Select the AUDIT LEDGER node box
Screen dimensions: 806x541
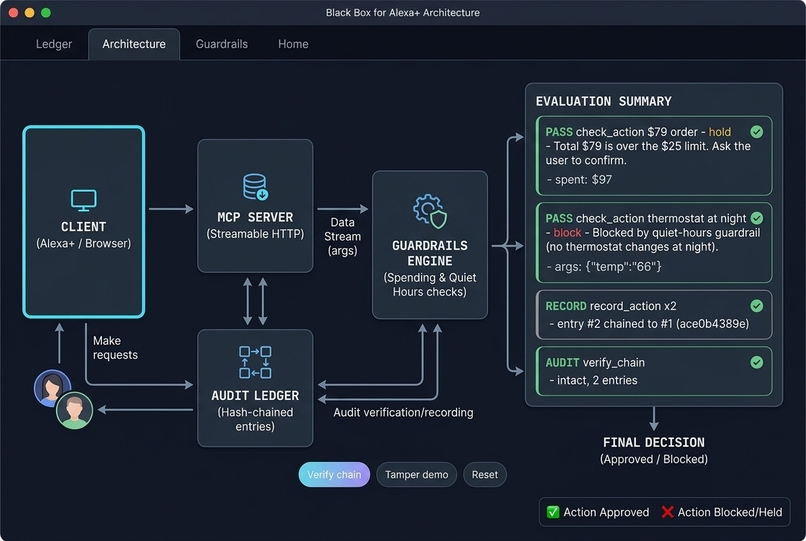click(x=255, y=388)
